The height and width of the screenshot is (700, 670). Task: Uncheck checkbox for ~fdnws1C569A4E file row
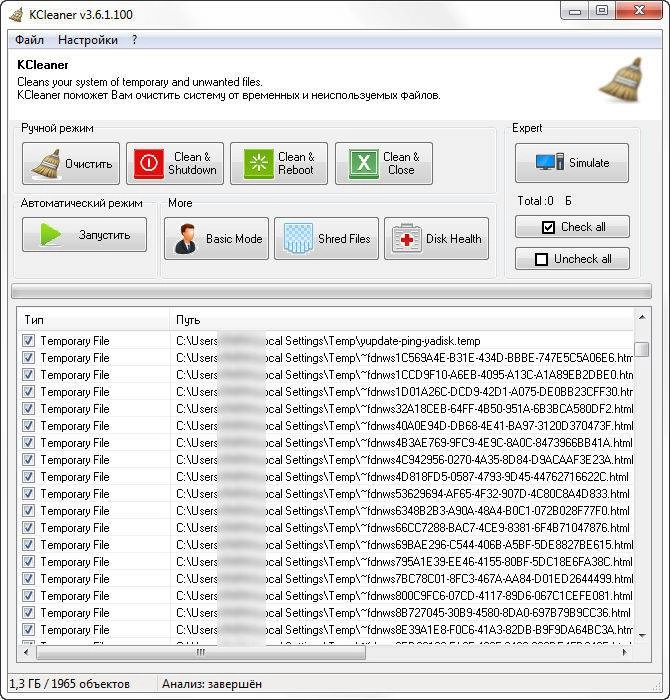28,358
